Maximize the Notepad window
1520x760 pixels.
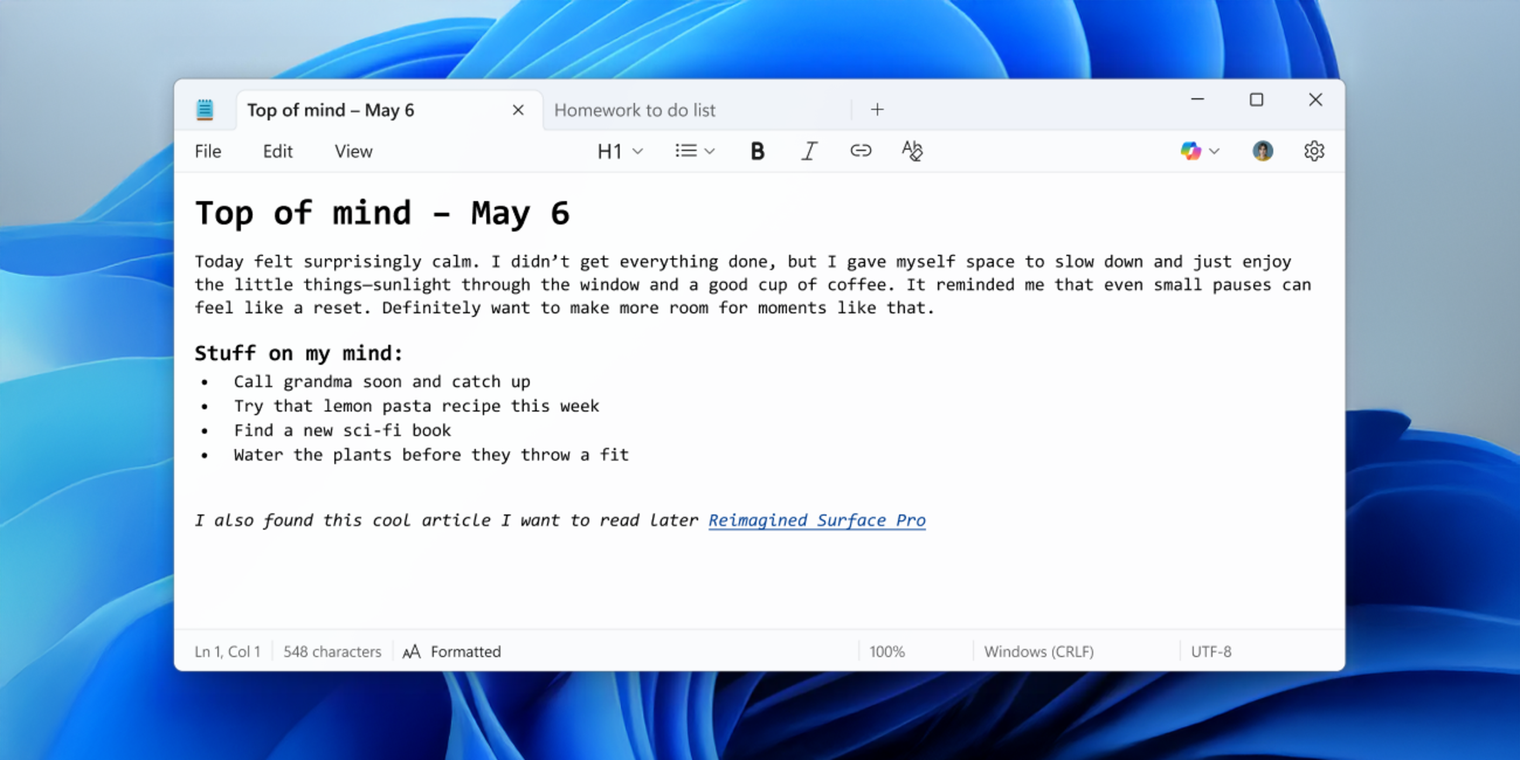[x=1256, y=100]
